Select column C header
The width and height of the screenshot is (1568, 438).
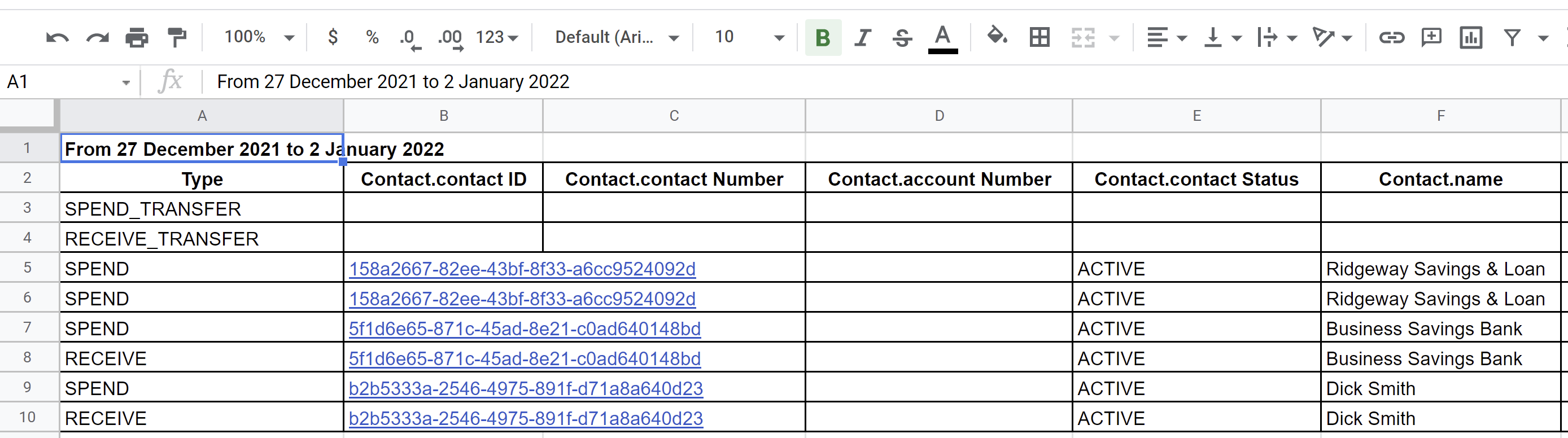coord(674,116)
